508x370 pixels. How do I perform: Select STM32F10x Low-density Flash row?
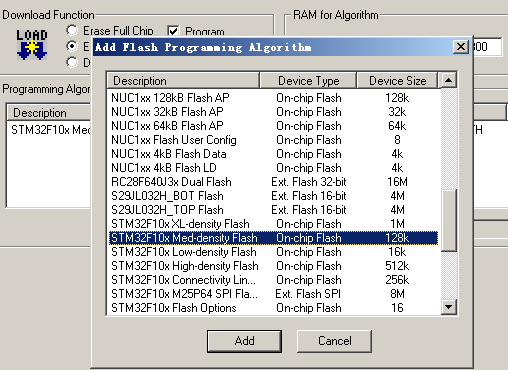[273, 252]
